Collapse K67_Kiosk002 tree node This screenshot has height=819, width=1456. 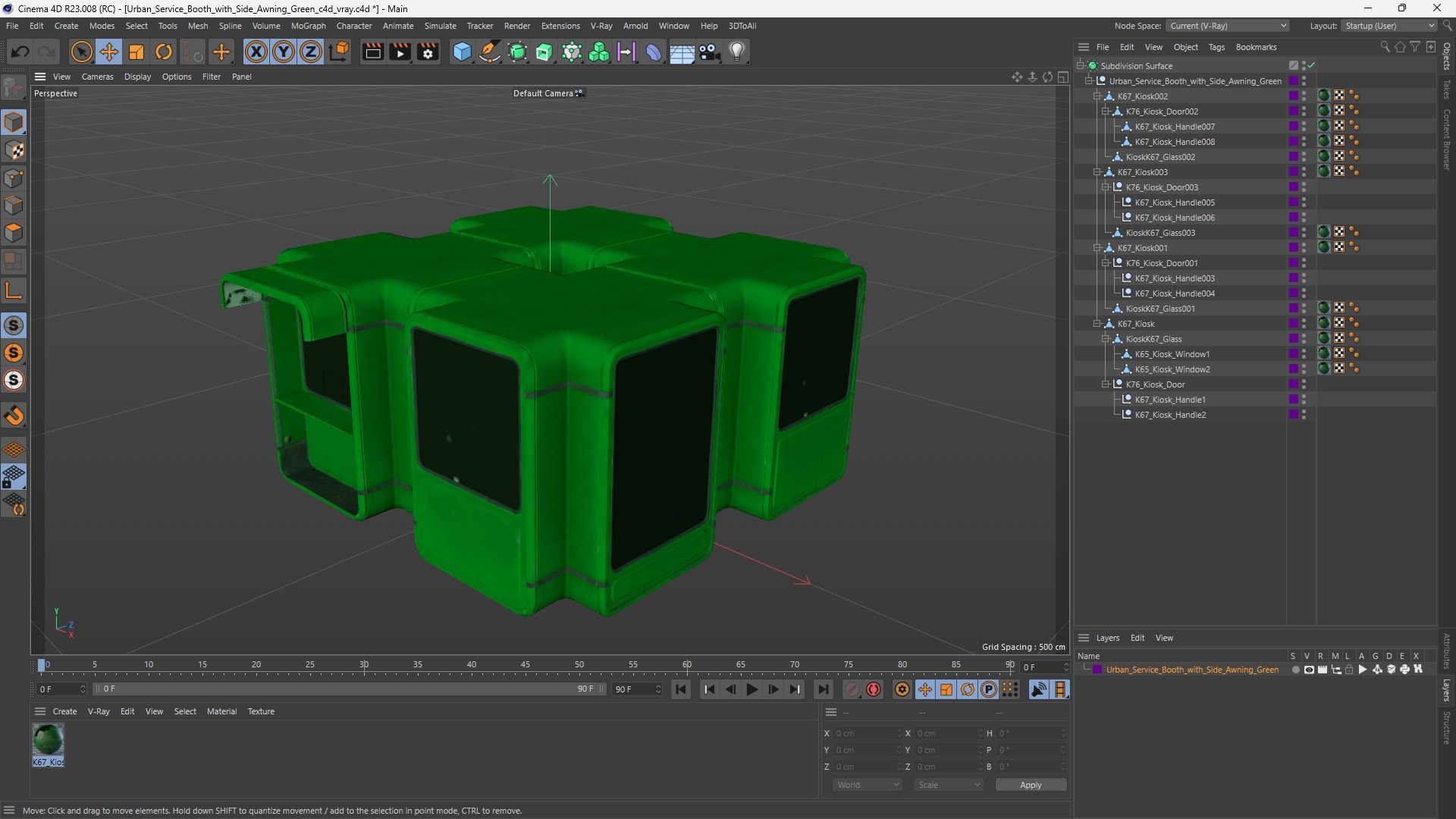pyautogui.click(x=1097, y=96)
